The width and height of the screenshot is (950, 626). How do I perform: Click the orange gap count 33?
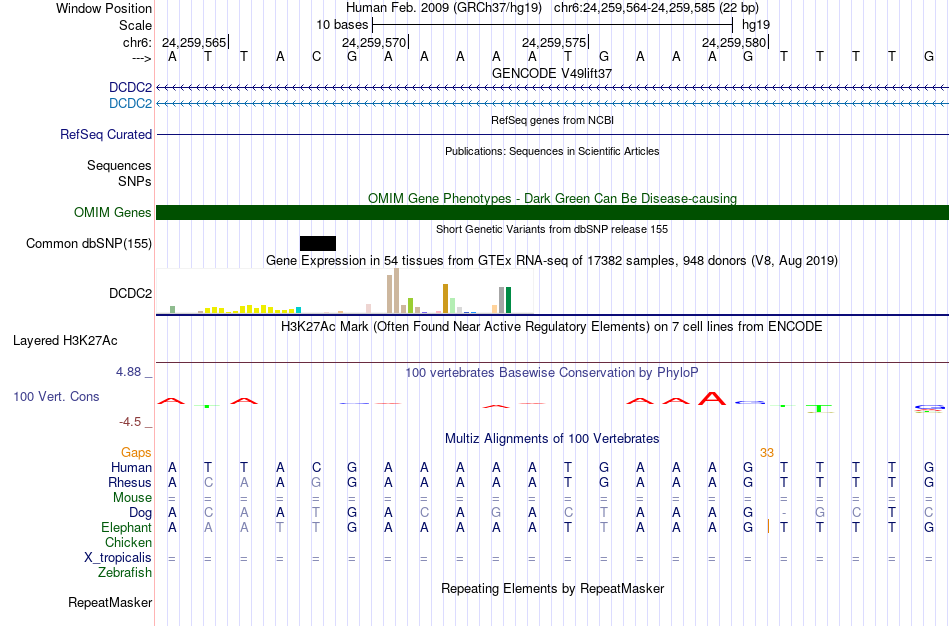point(766,453)
